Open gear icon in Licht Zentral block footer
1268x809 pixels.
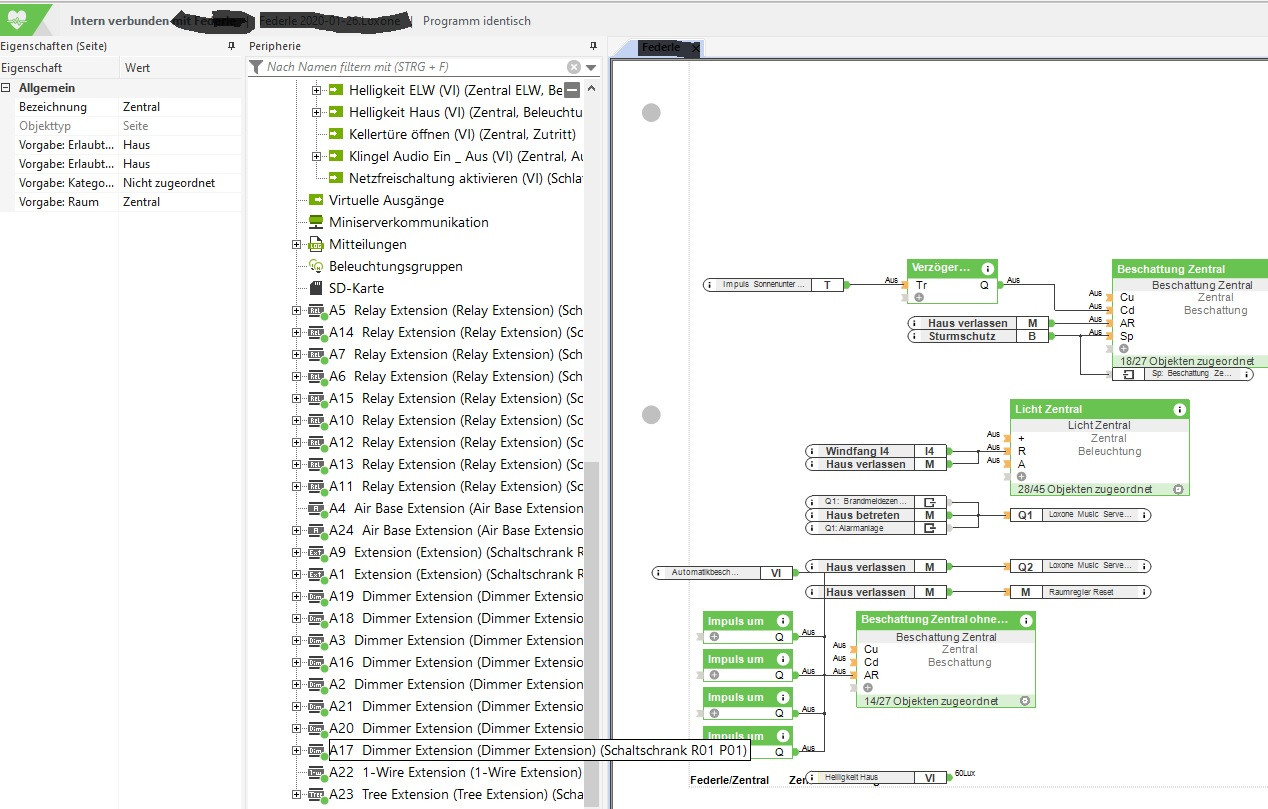pyautogui.click(x=1178, y=489)
